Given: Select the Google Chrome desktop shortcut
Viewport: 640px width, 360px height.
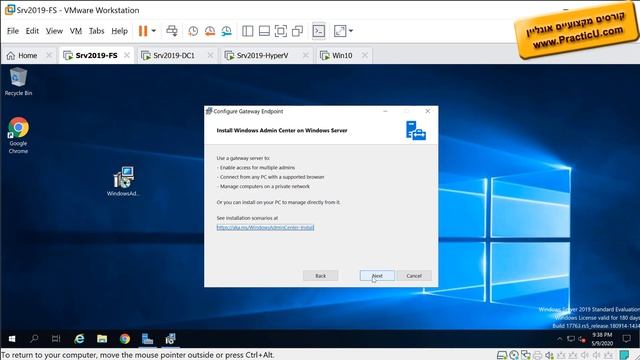Looking at the screenshot, I should click(18, 136).
